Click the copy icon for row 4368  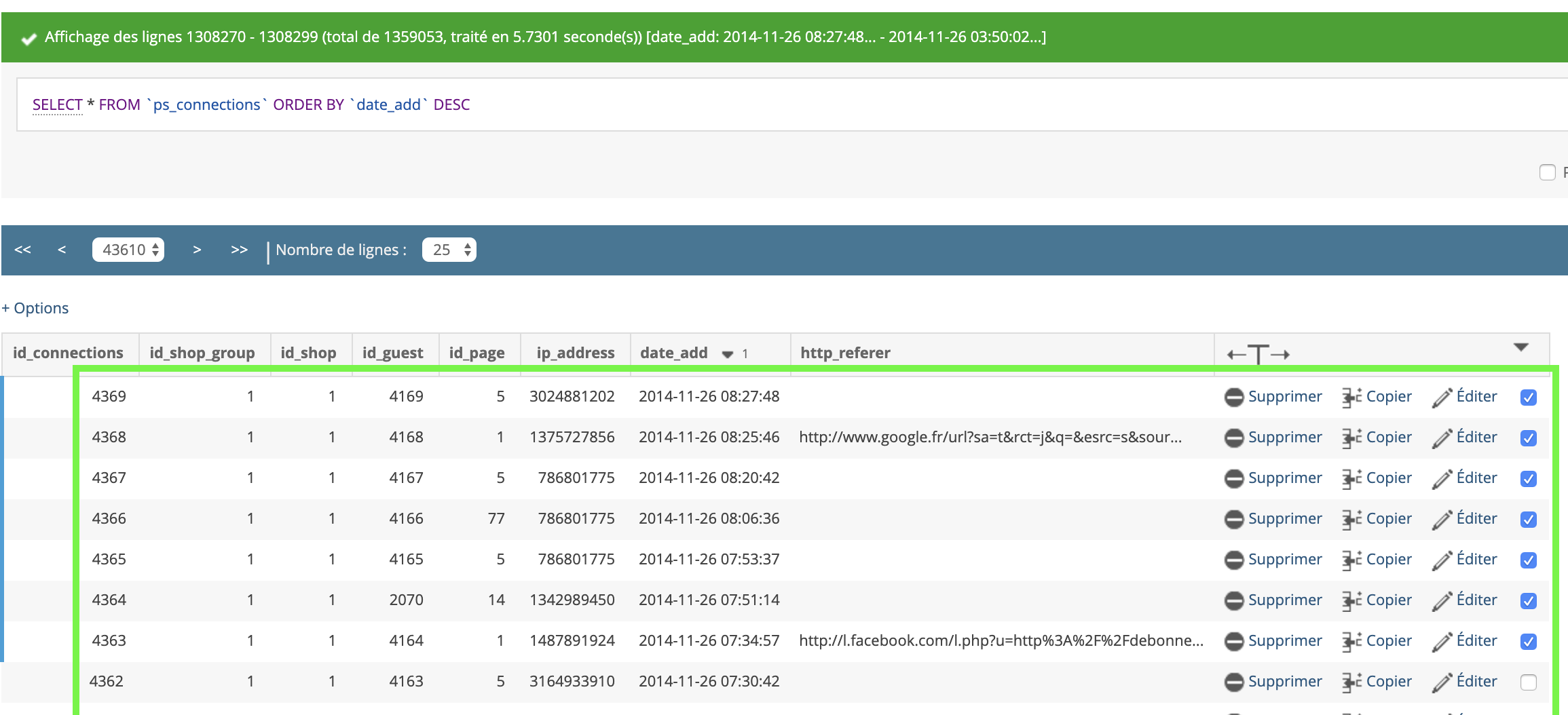(x=1351, y=438)
